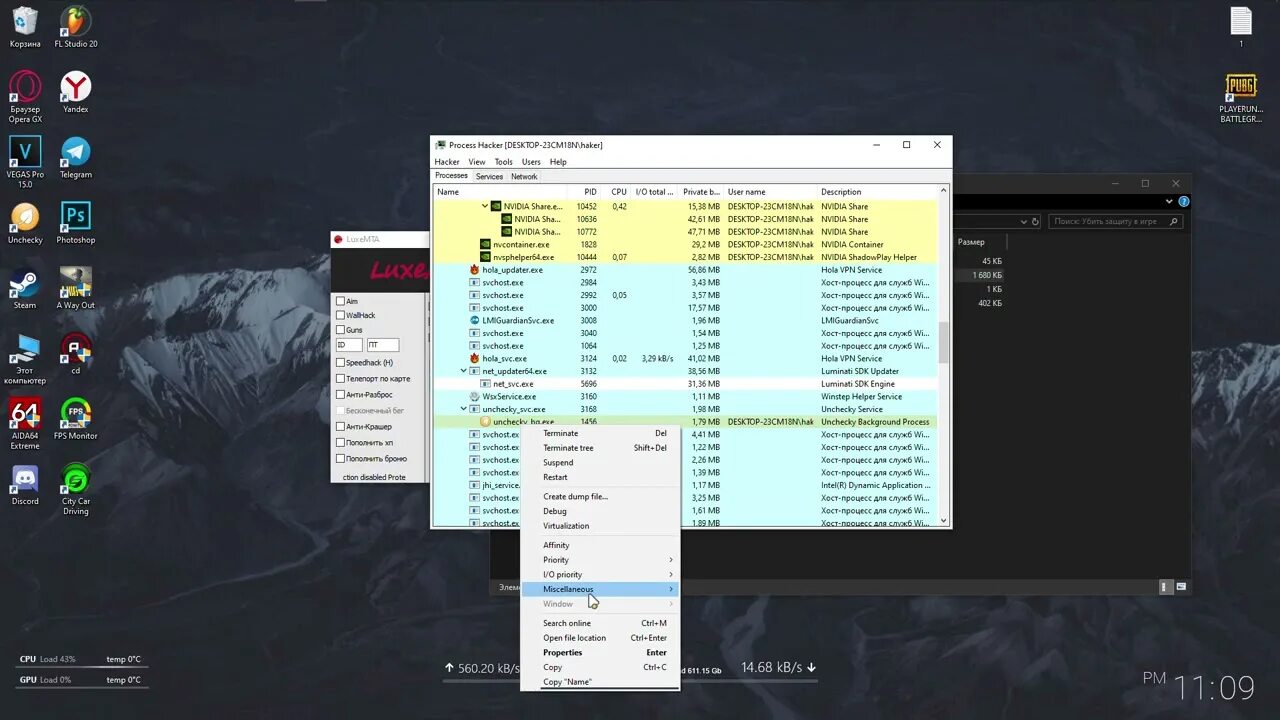This screenshot has width=1280, height=720.
Task: Launch A Way Out desktop icon
Action: tap(76, 288)
